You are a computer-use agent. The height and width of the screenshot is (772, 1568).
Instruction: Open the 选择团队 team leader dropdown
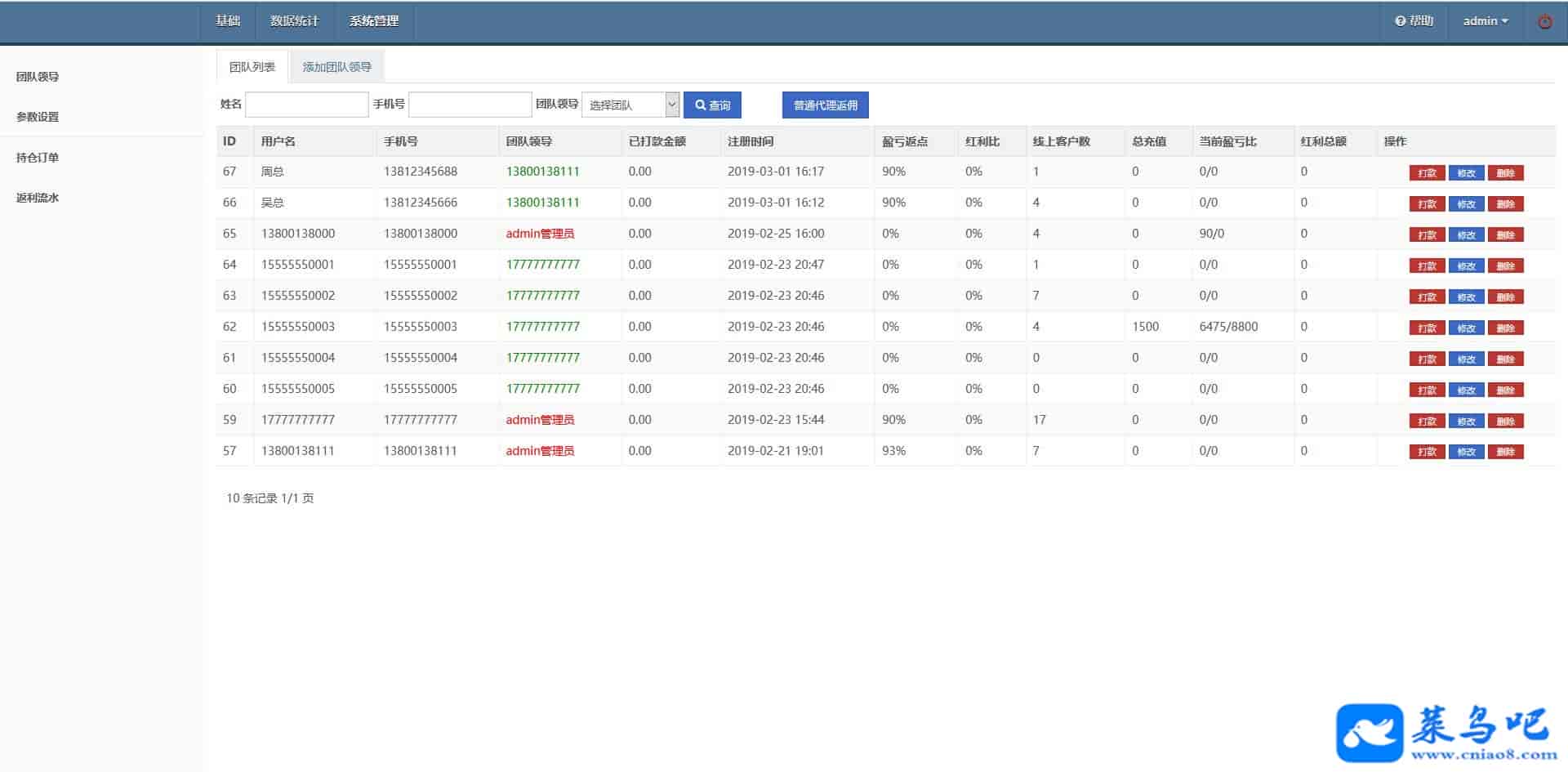pos(630,105)
